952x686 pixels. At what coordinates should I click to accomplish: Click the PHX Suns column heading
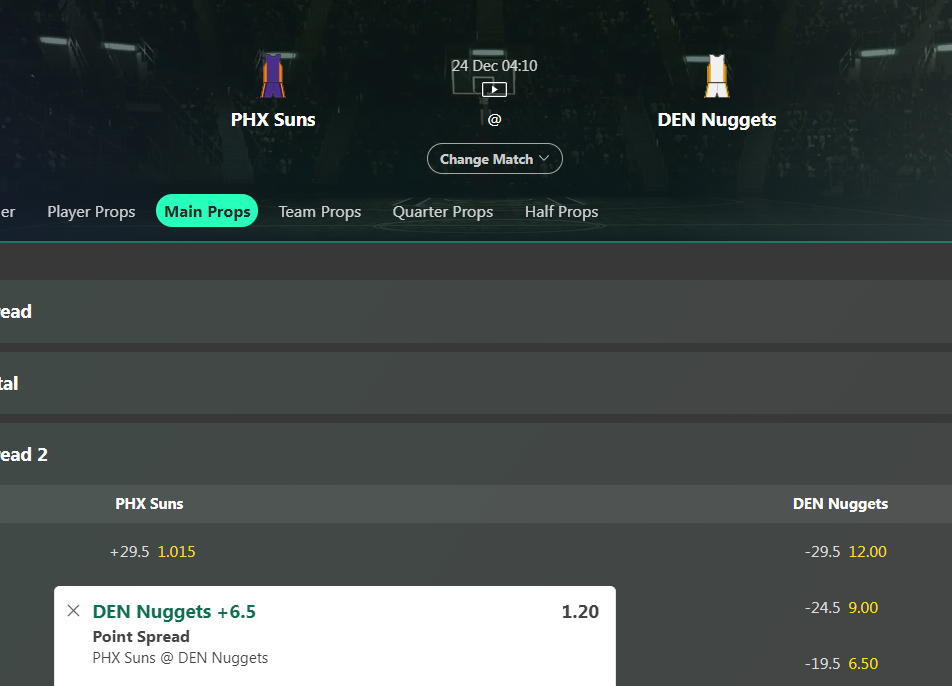(x=149, y=504)
